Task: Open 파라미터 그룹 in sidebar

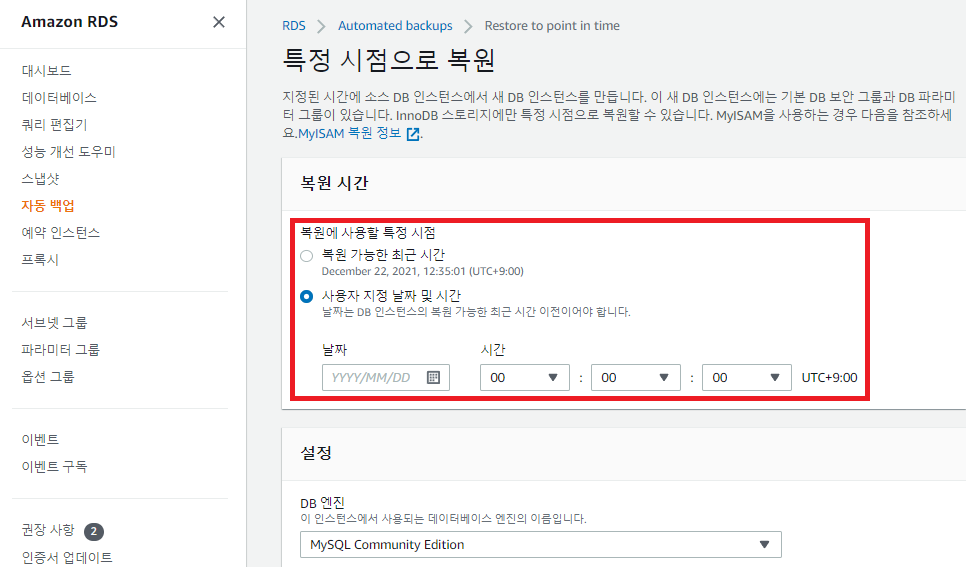Action: (60, 350)
